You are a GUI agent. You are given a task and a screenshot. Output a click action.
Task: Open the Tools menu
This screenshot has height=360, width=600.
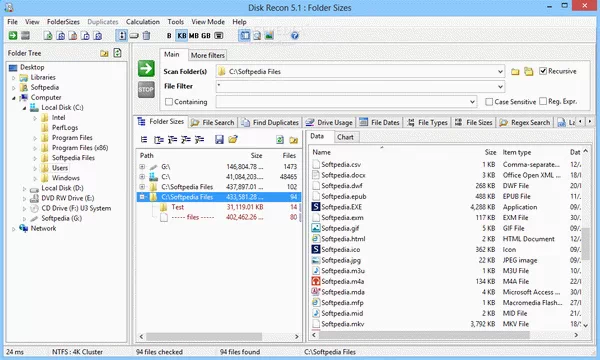pyautogui.click(x=176, y=22)
